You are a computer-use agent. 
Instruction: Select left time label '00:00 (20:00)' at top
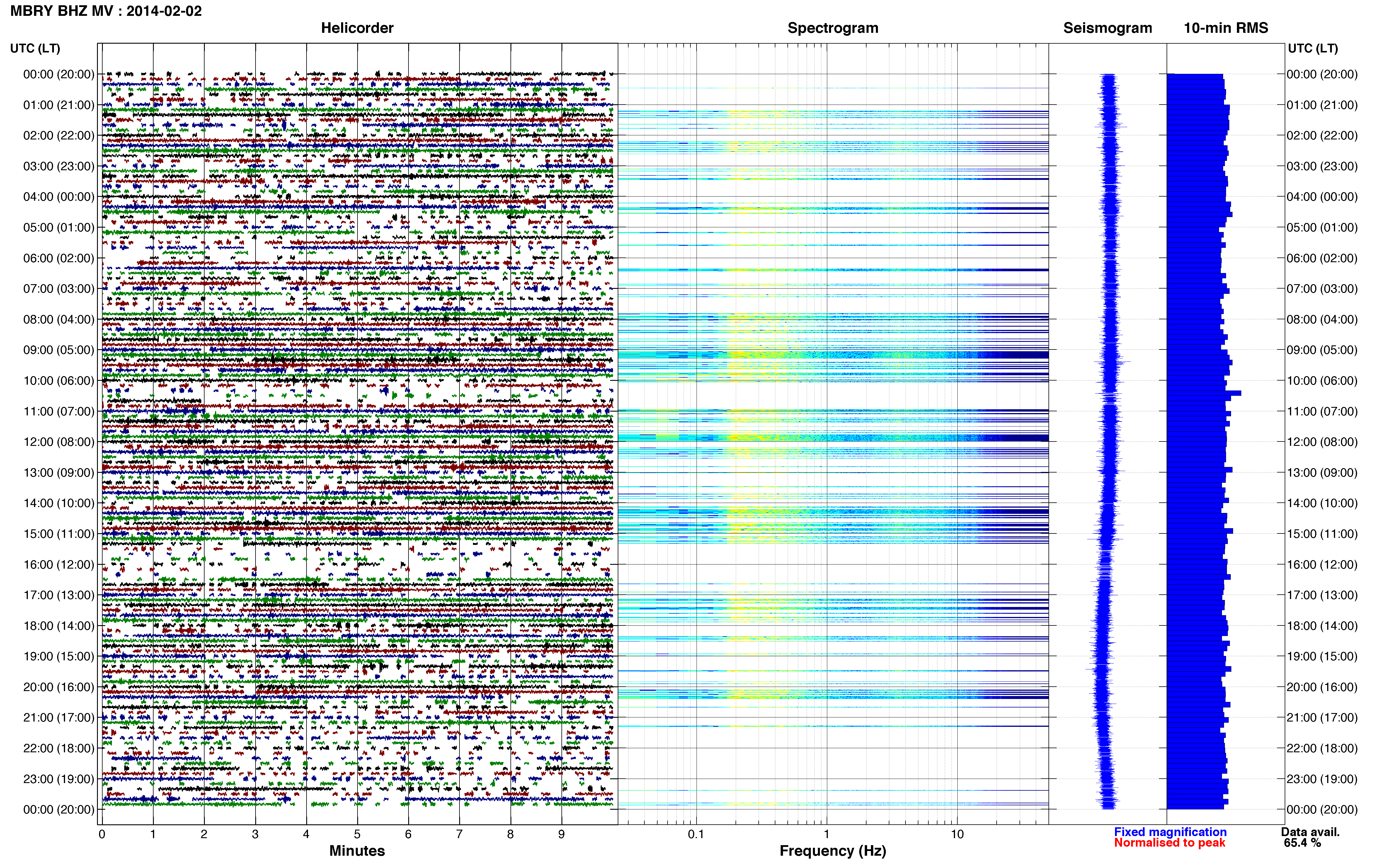pyautogui.click(x=59, y=74)
